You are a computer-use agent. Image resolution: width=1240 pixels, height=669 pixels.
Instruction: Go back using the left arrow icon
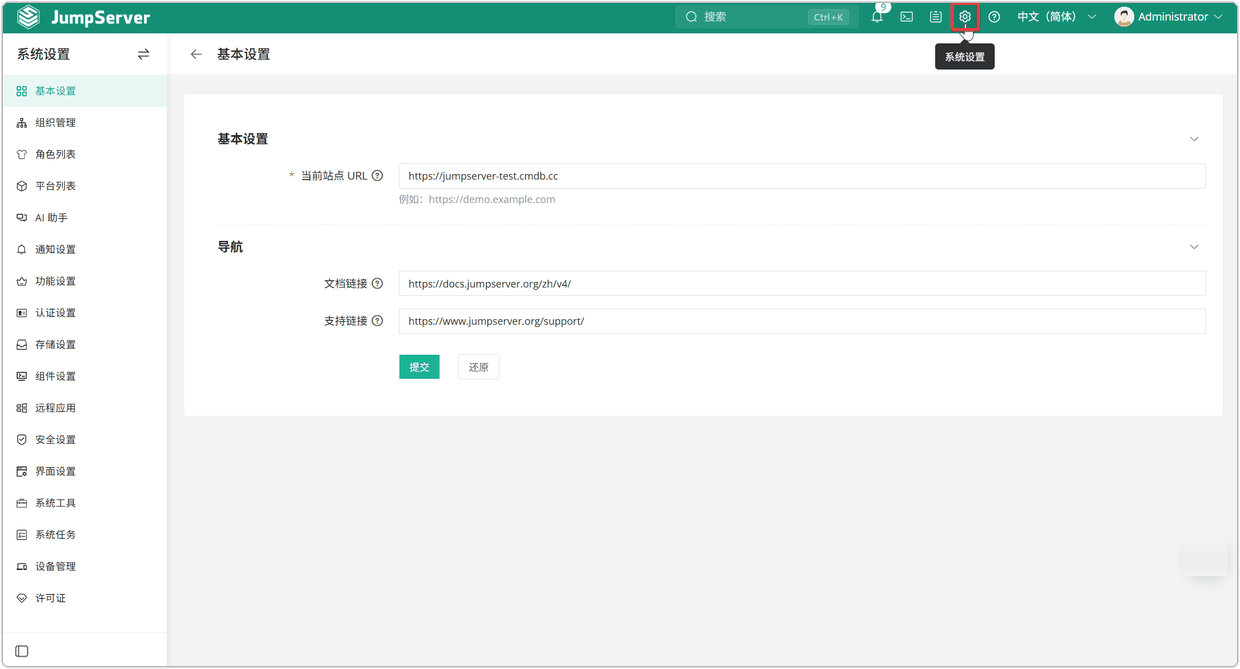coord(196,55)
